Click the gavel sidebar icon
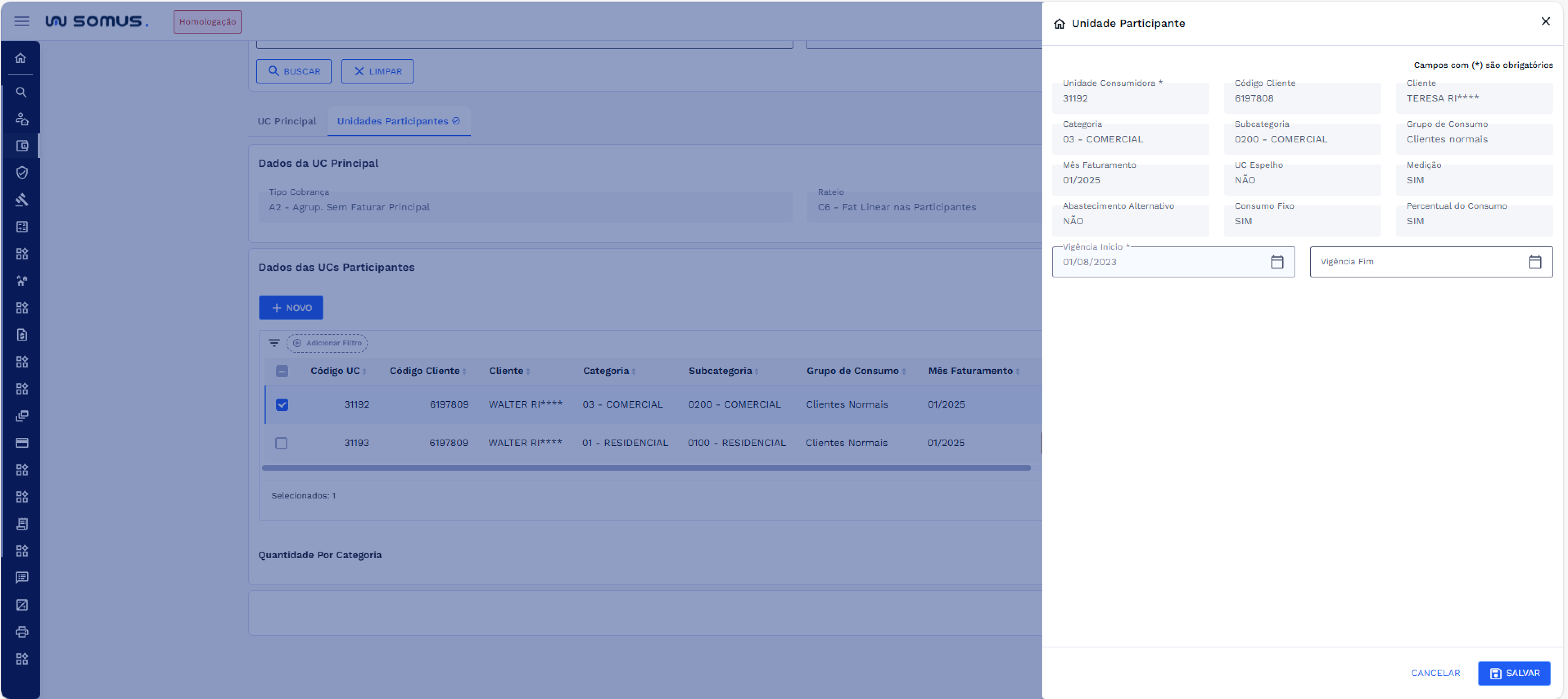 click(22, 200)
